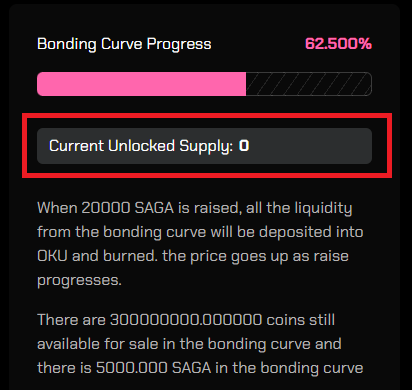This screenshot has height=390, width=412.
Task: Click the Bonding Curve Progress heading
Action: (124, 44)
